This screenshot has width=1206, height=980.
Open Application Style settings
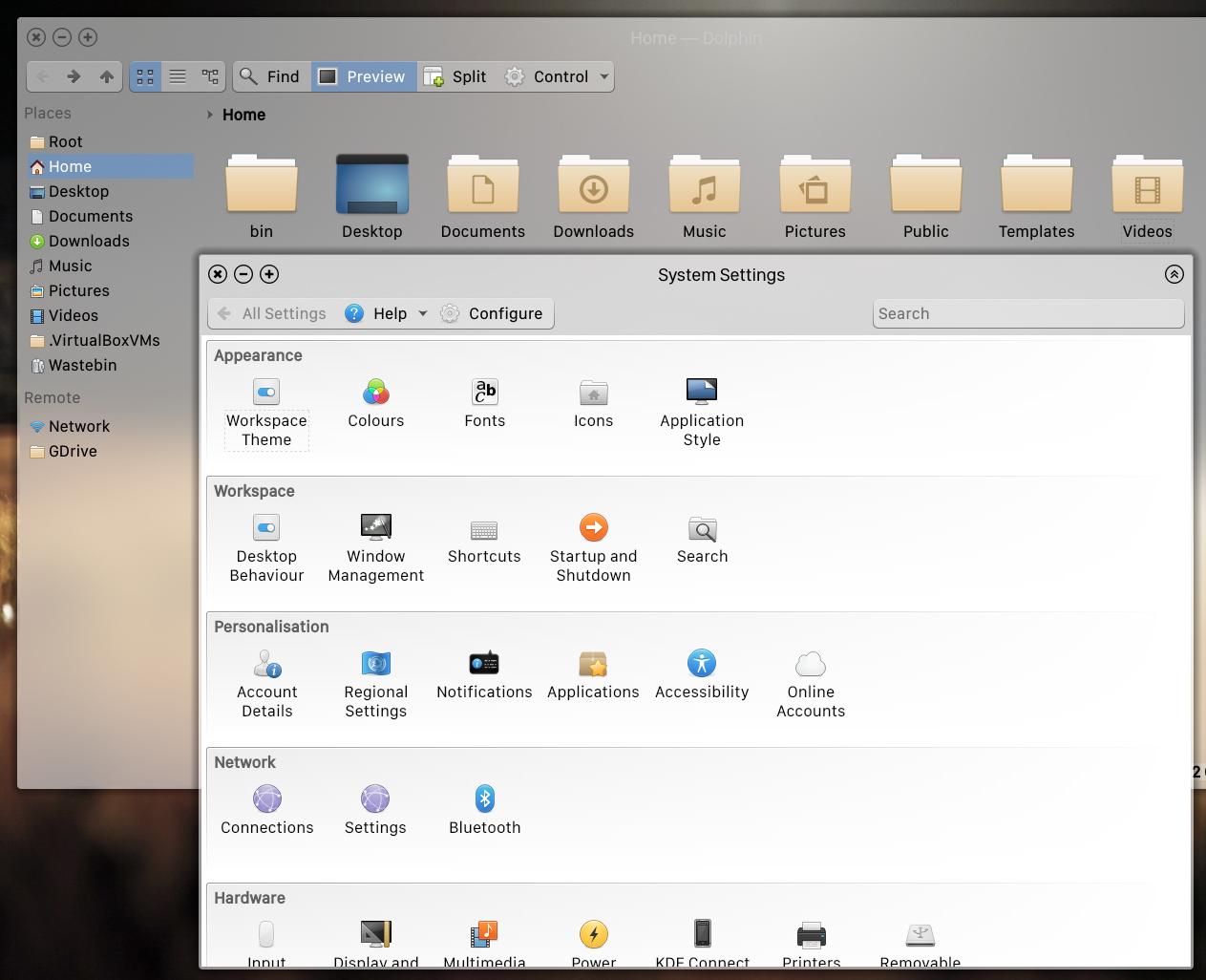(x=702, y=413)
